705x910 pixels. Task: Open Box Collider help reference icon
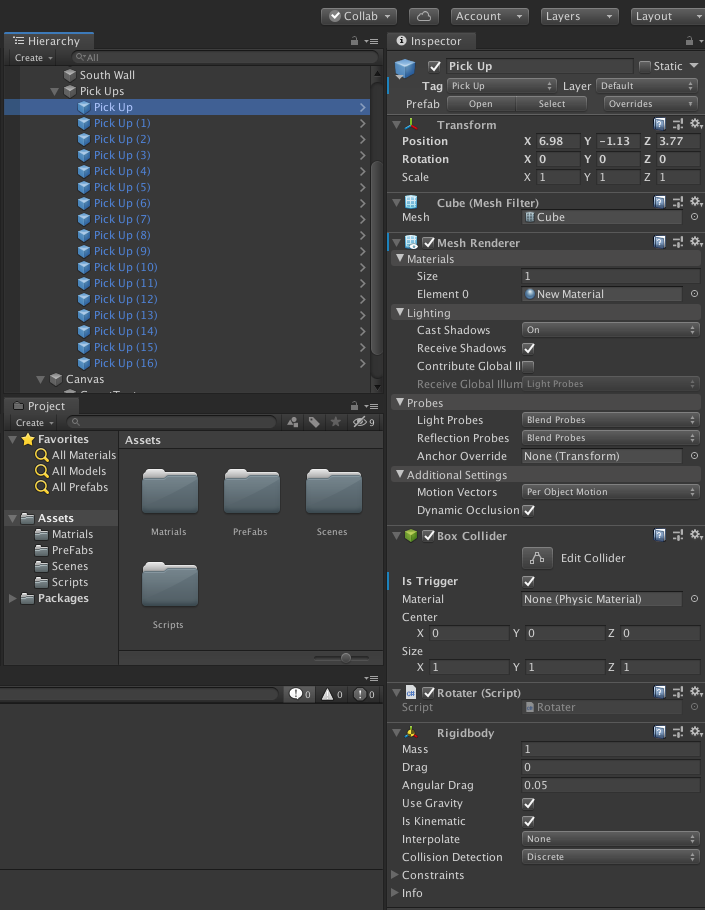click(x=660, y=535)
